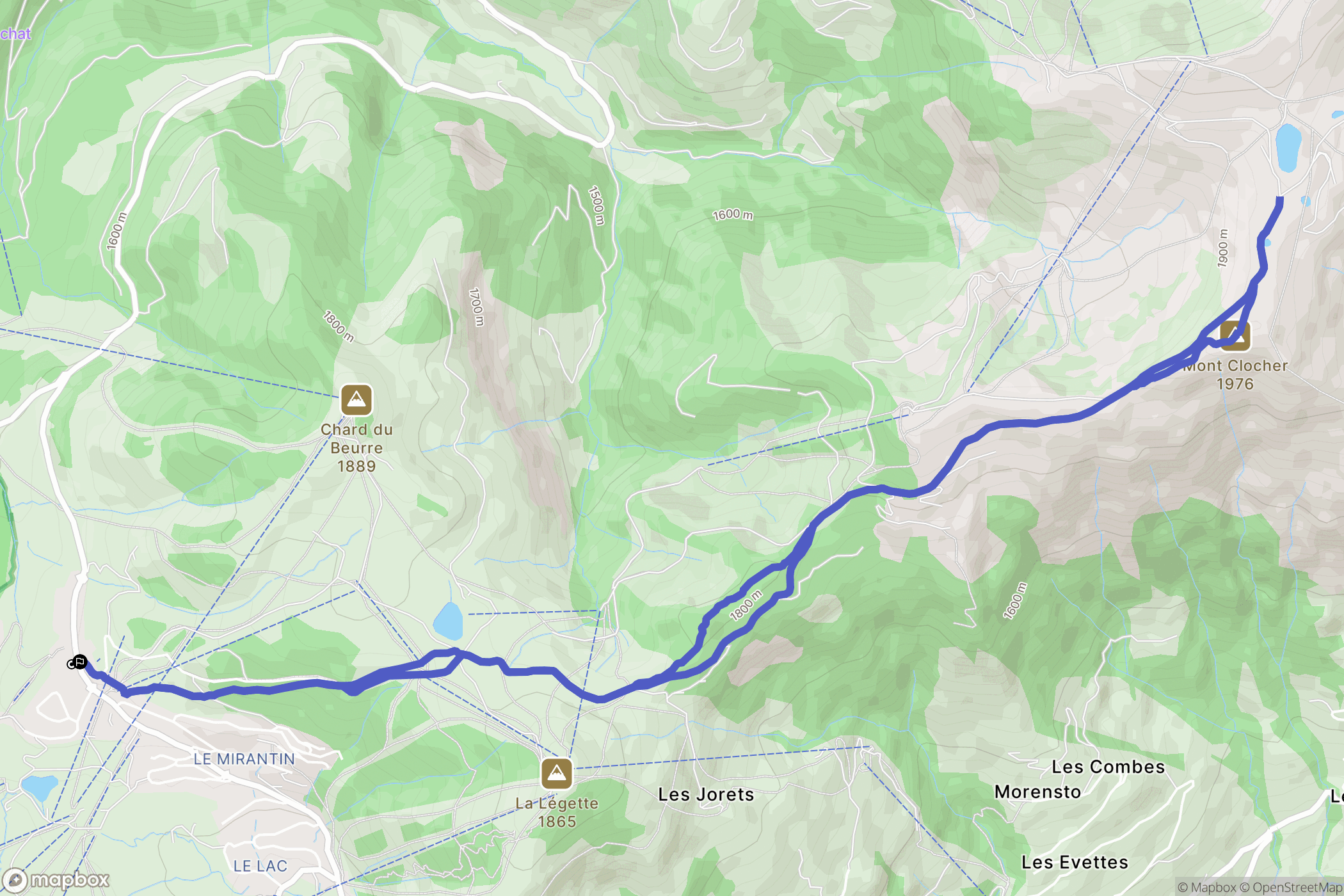Open the Mapbox logo link
Viewport: 1344px width, 896px height.
(56, 881)
